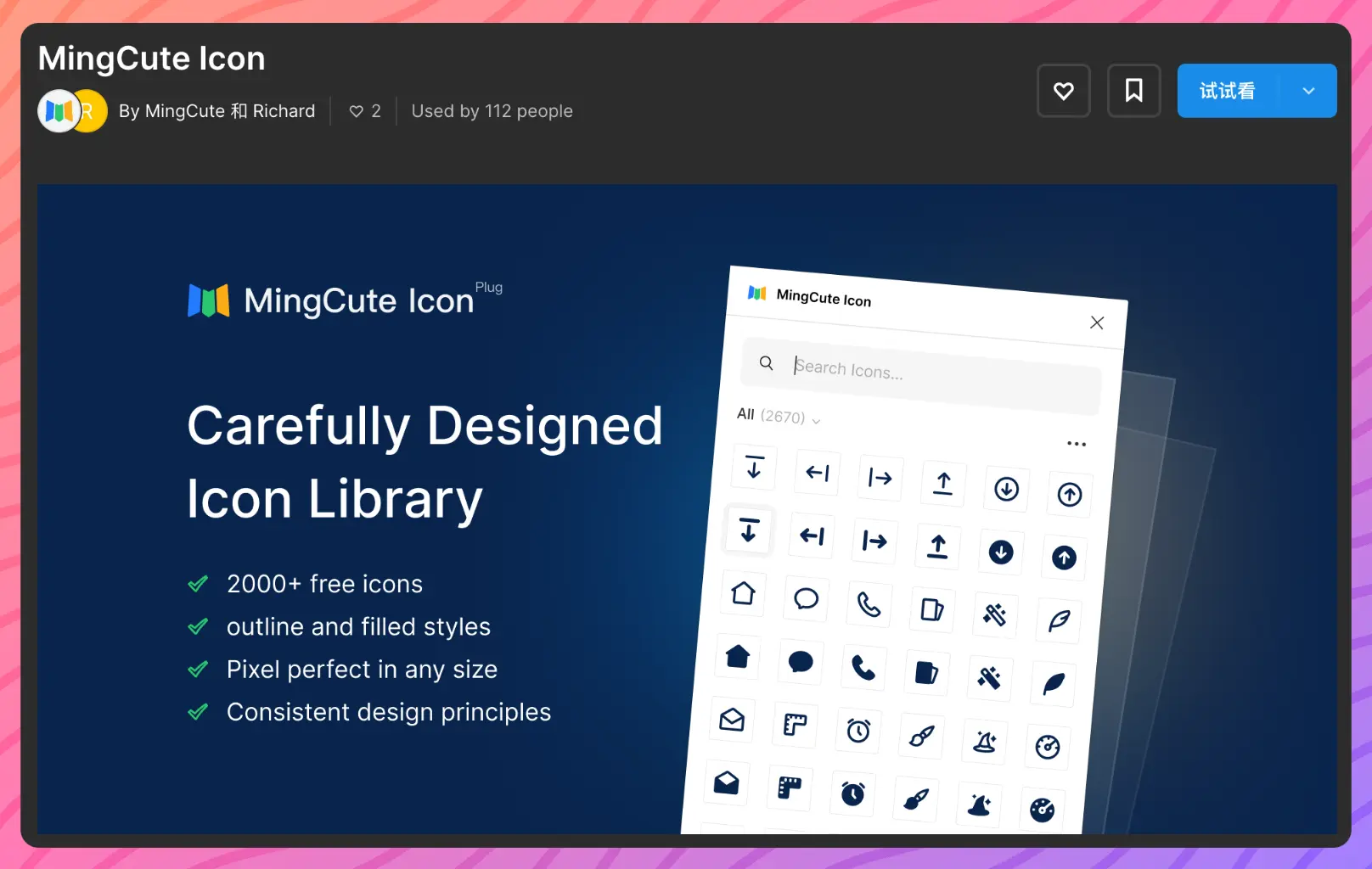
Task: Open the MingCute author avatar
Action: point(58,111)
